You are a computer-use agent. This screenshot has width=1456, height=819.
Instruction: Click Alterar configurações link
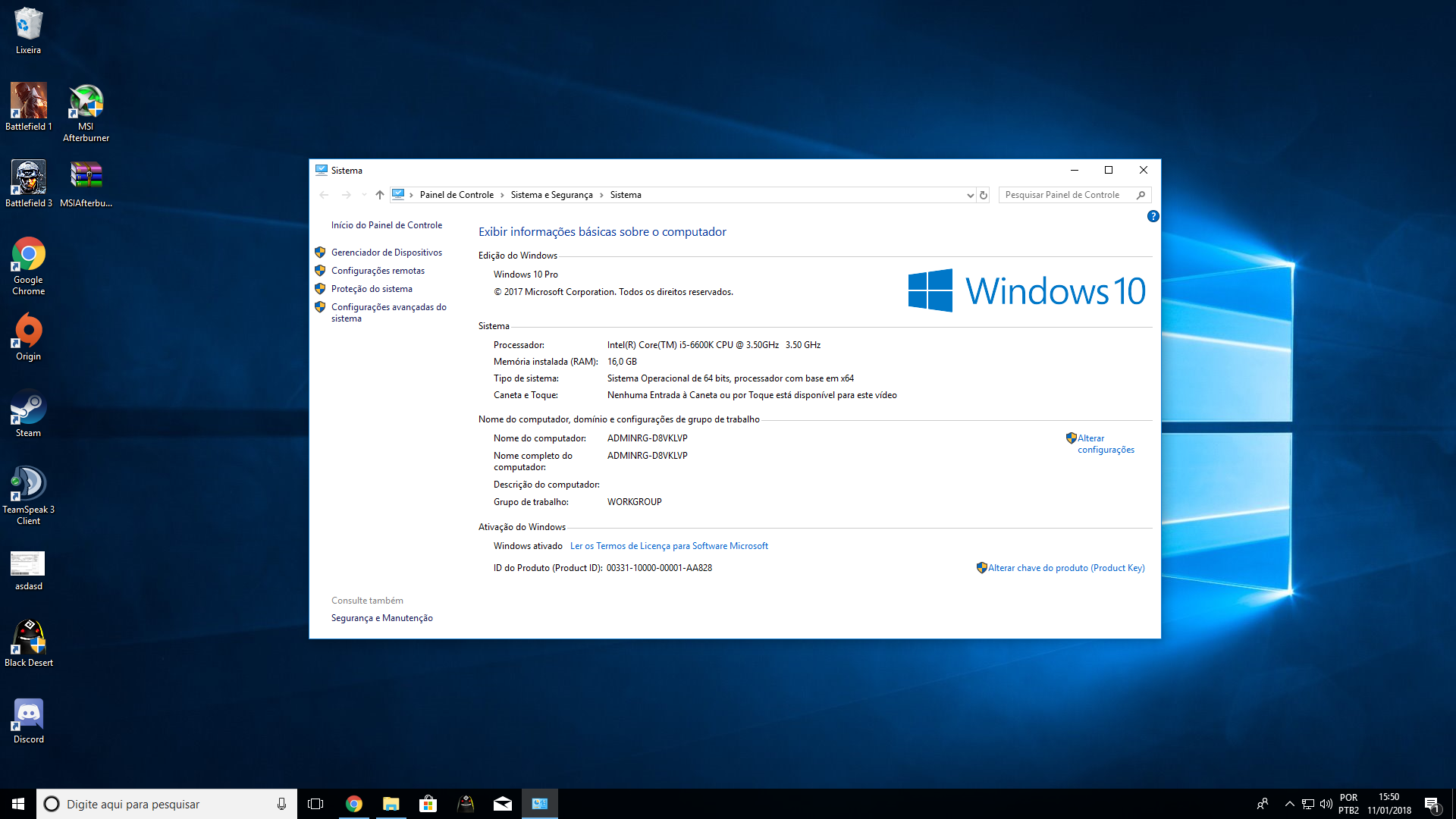(x=1106, y=444)
